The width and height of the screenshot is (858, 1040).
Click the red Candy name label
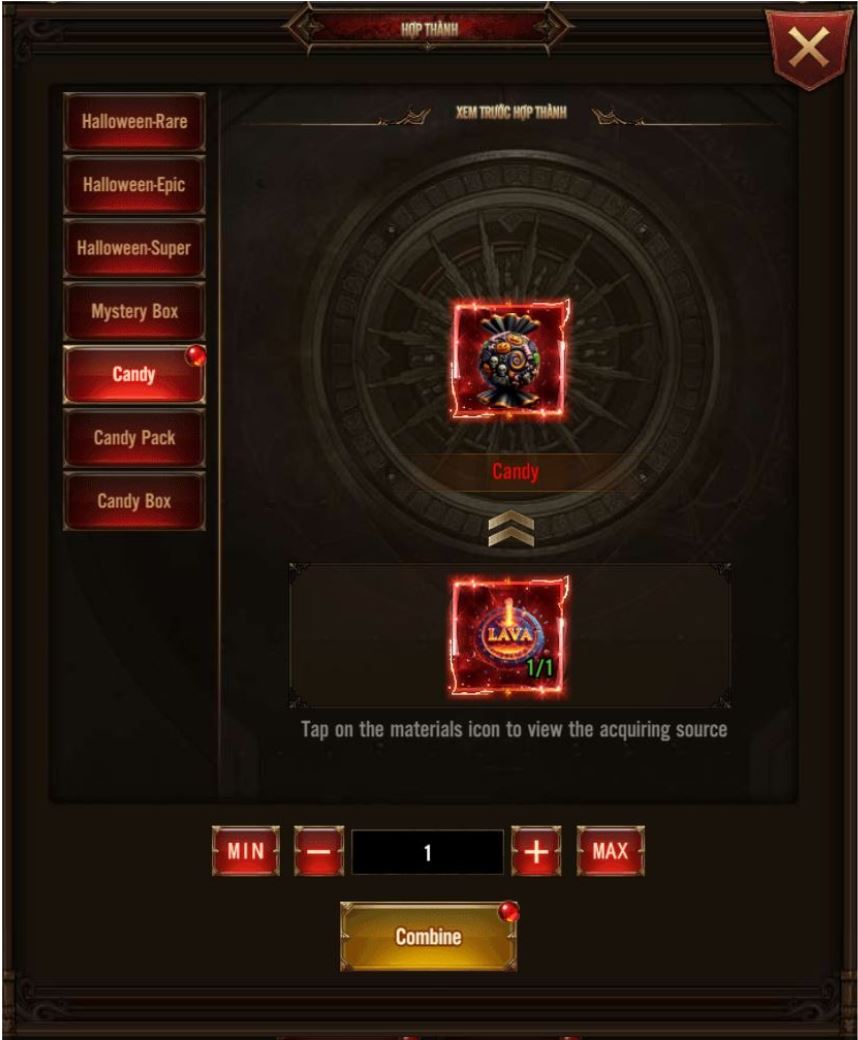coord(515,472)
